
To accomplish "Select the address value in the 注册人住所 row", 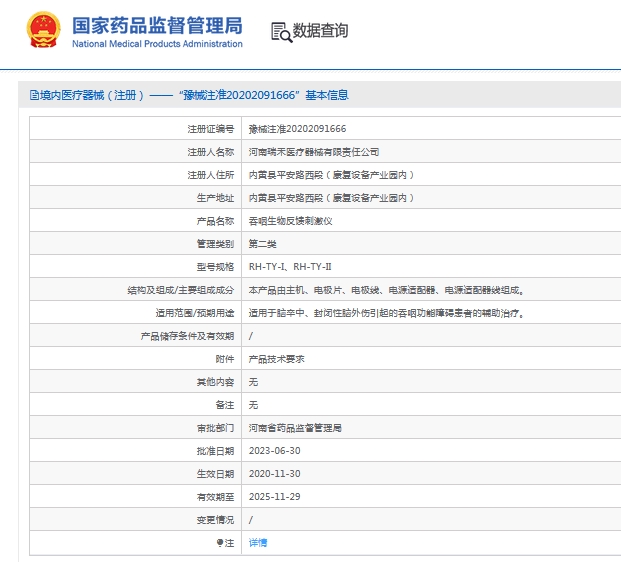I will click(331, 175).
